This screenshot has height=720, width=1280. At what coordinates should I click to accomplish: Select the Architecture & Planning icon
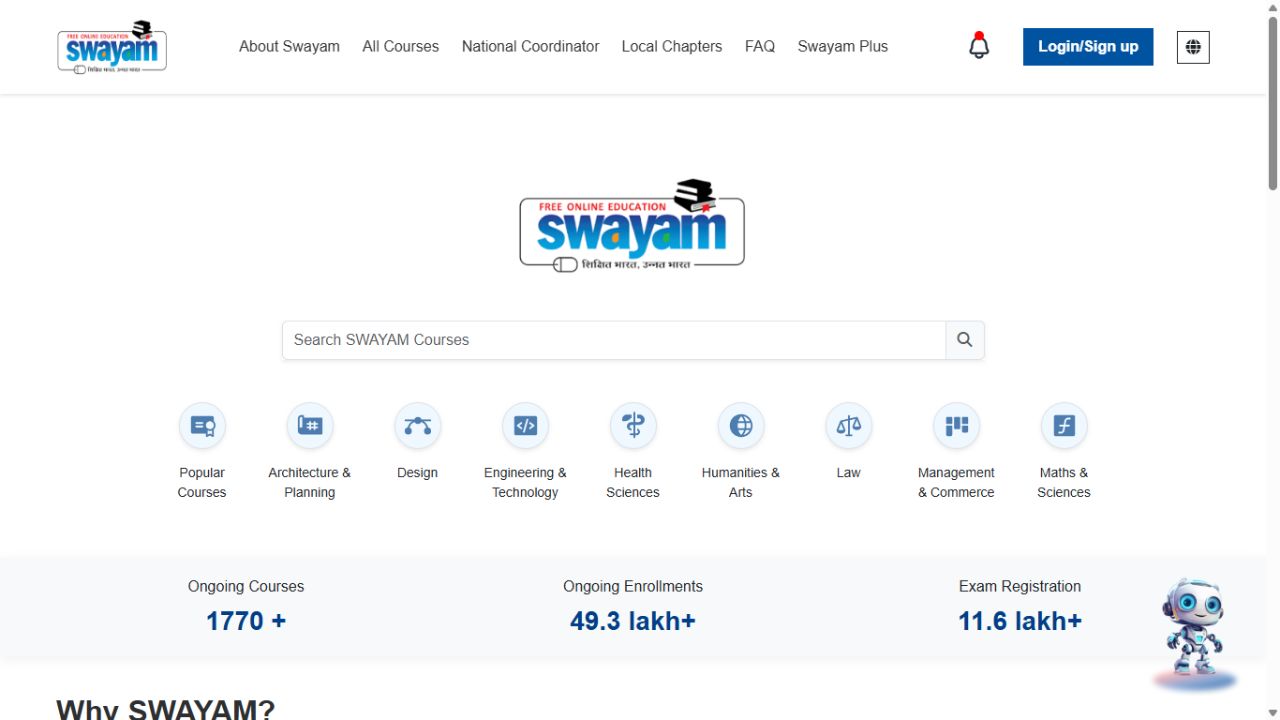point(310,426)
